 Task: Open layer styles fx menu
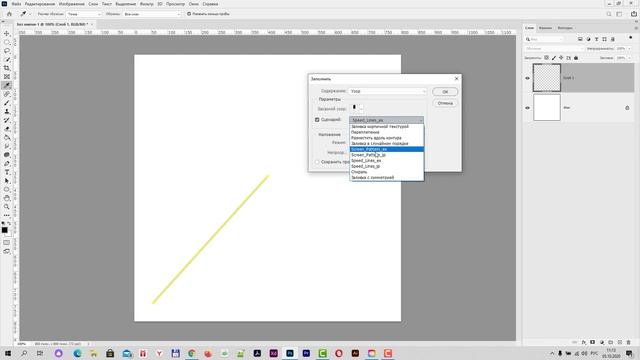(584, 342)
